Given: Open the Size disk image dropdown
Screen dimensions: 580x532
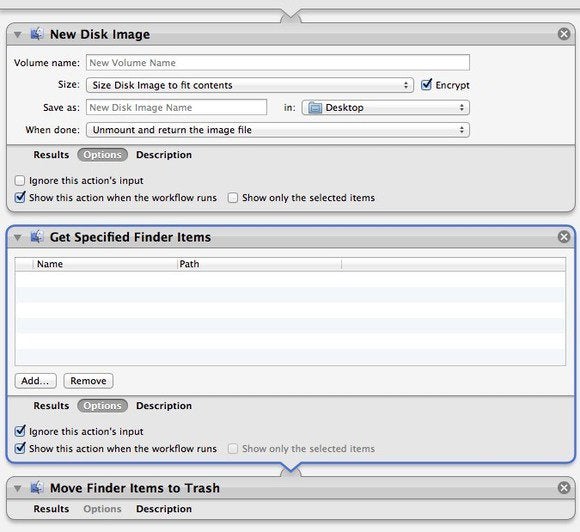Looking at the screenshot, I should (250, 85).
